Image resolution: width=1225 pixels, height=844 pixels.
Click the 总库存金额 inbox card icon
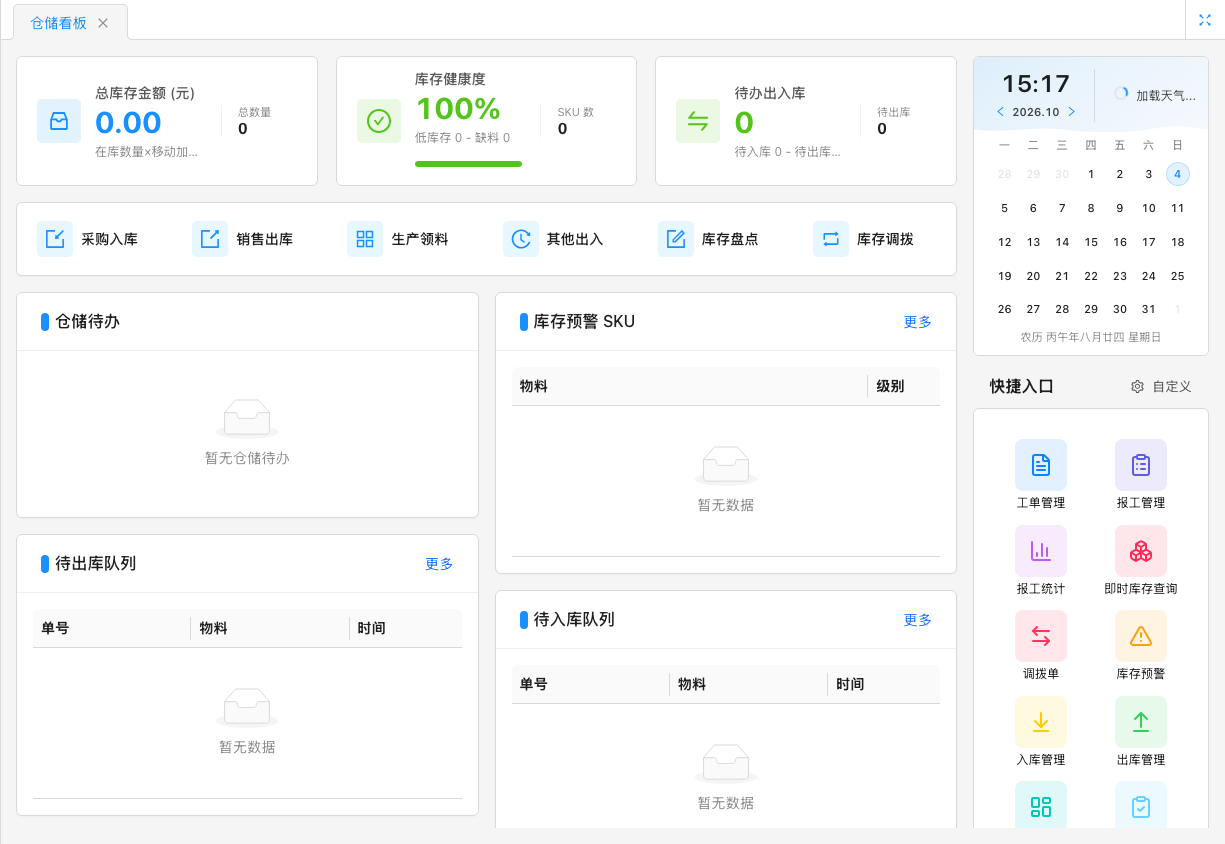click(59, 121)
